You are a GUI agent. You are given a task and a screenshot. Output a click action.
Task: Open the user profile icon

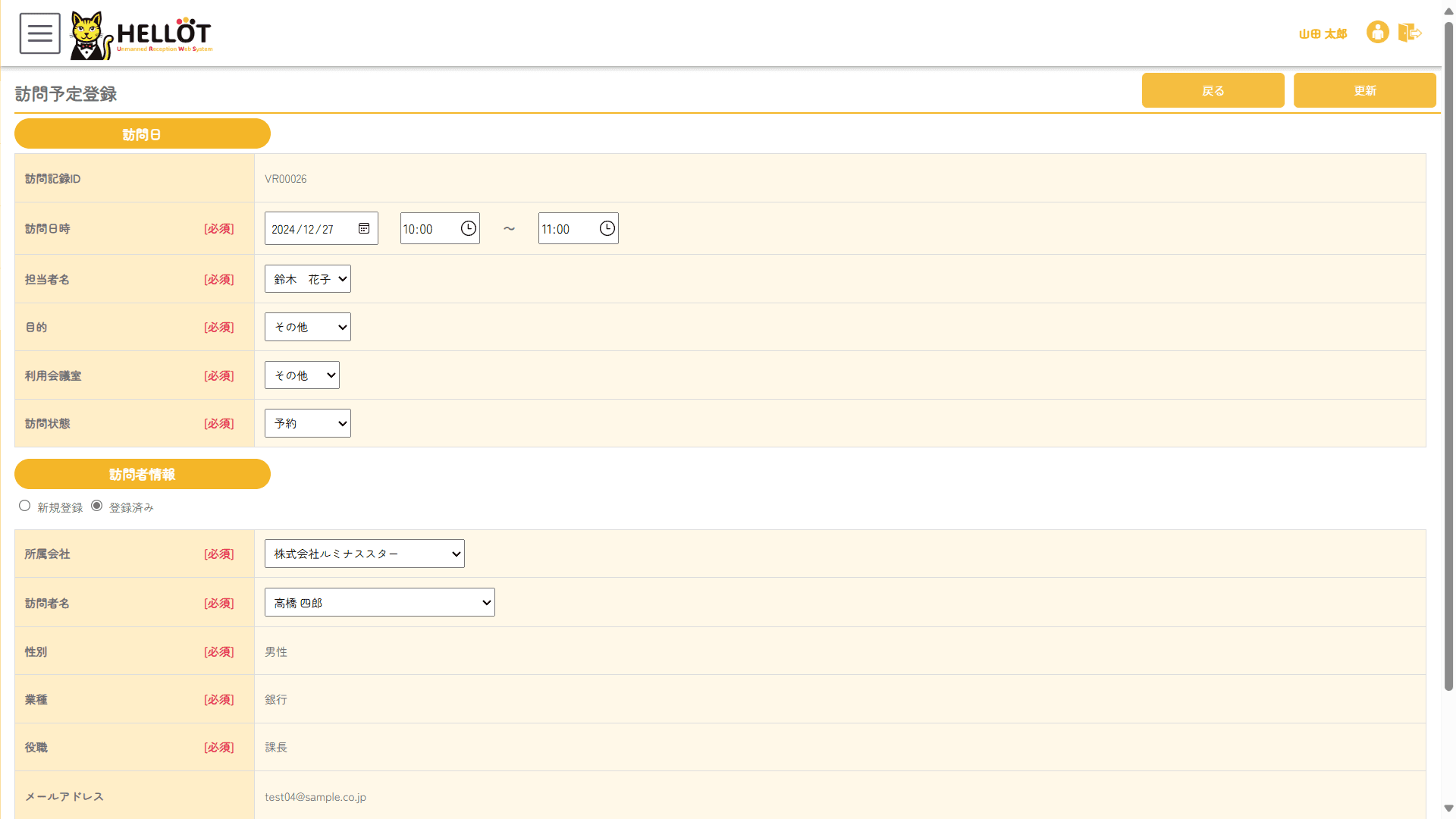point(1377,33)
